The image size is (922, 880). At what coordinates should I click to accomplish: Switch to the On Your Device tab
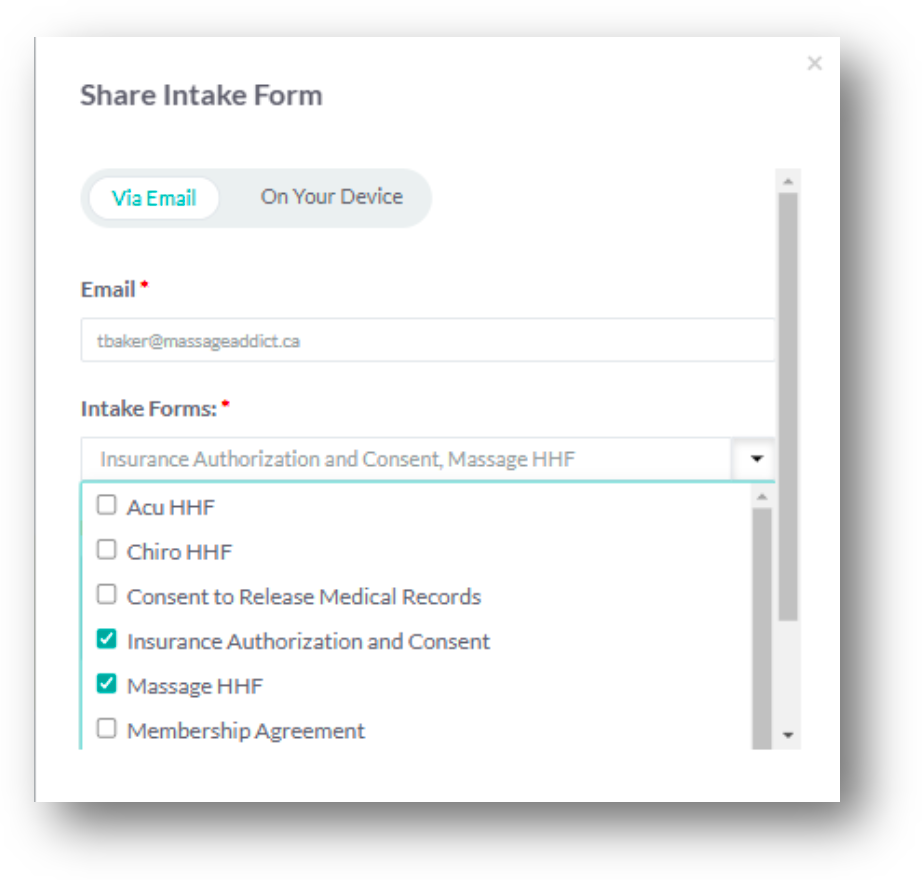pos(331,197)
